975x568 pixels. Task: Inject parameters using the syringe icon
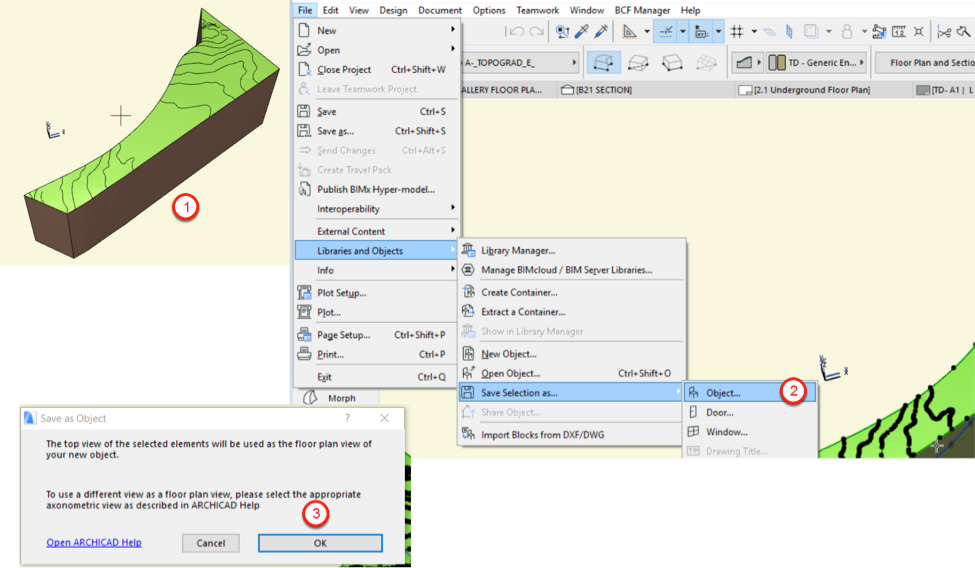[x=601, y=31]
